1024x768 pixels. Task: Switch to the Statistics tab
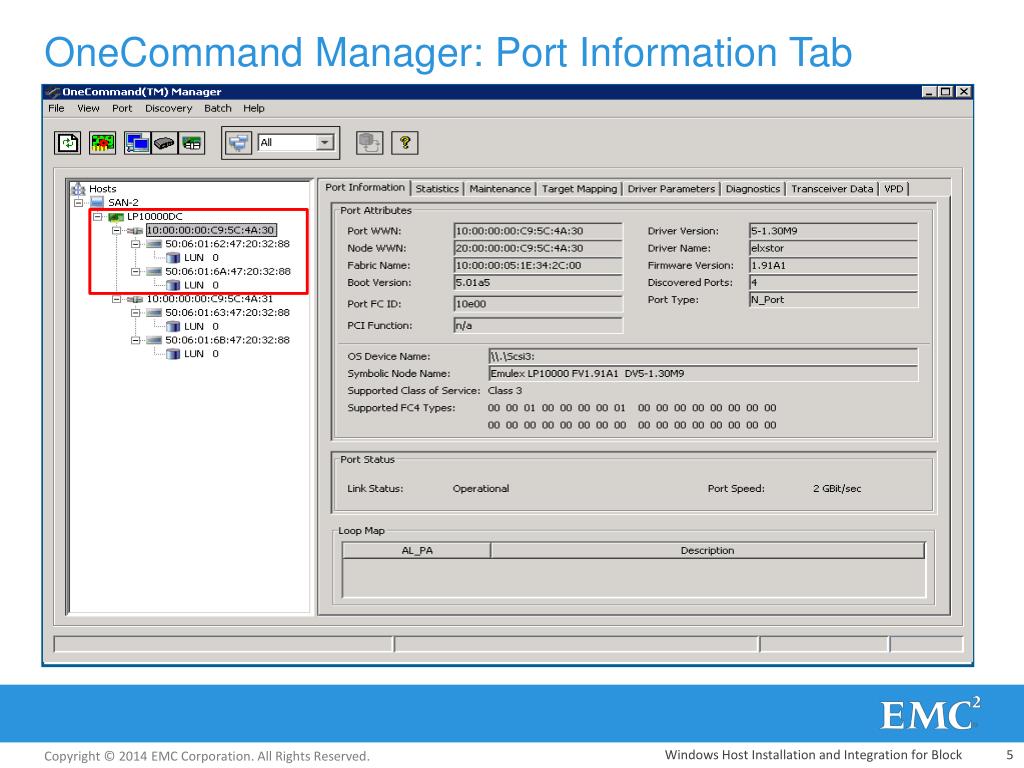coord(437,189)
